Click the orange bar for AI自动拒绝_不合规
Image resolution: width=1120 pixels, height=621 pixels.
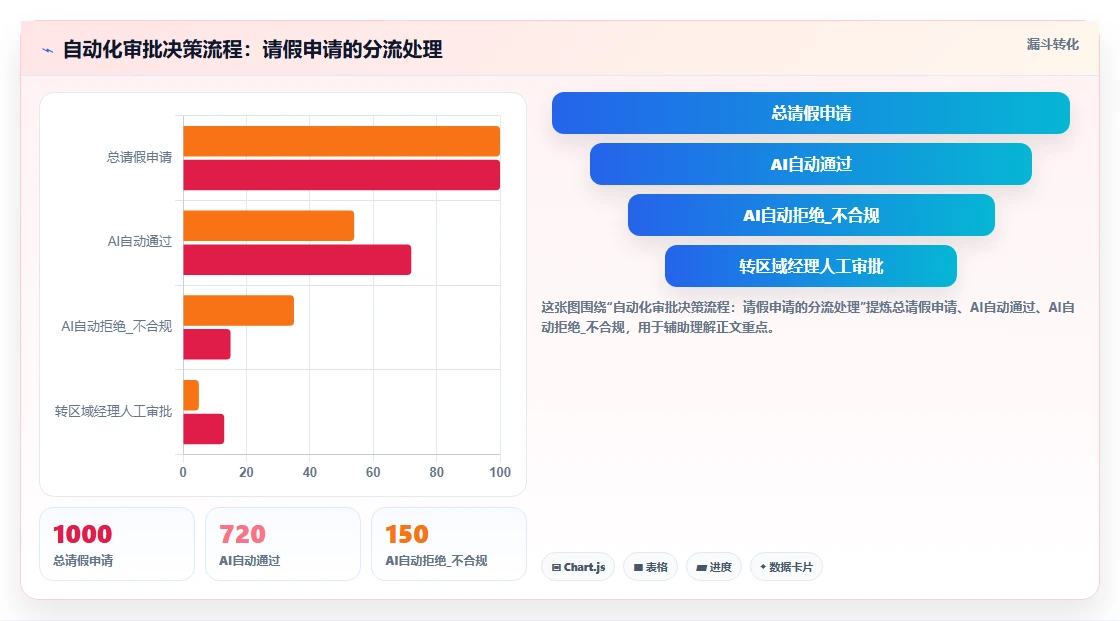(239, 310)
